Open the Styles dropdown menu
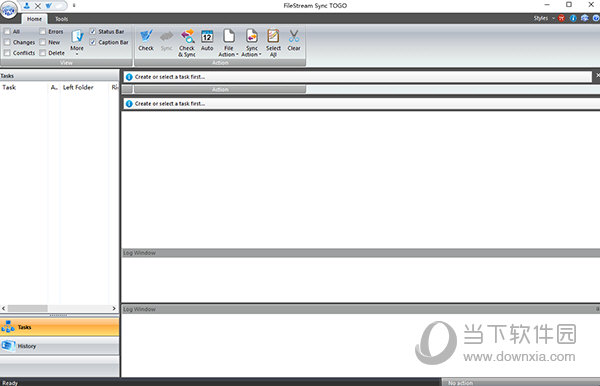This screenshot has width=600, height=386. (544, 18)
